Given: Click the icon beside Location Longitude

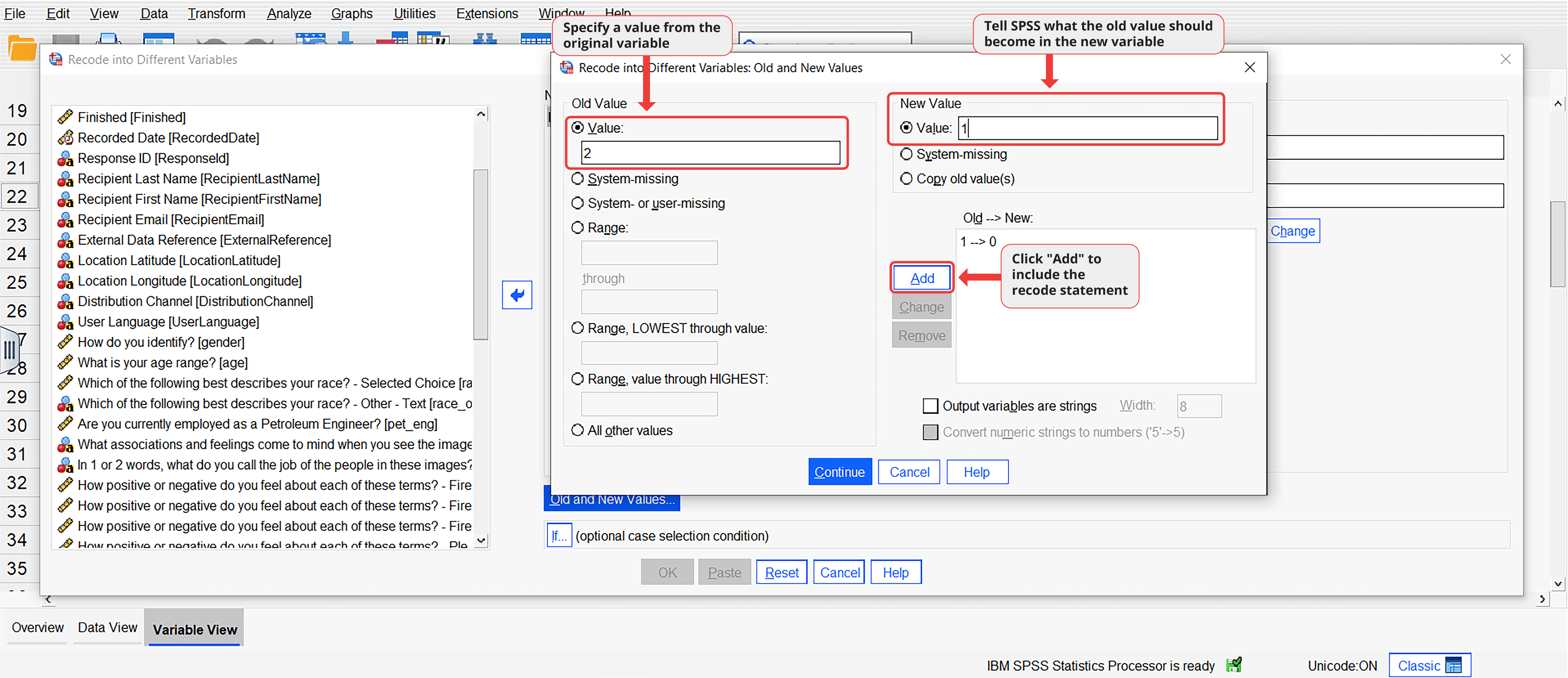Looking at the screenshot, I should coord(65,281).
